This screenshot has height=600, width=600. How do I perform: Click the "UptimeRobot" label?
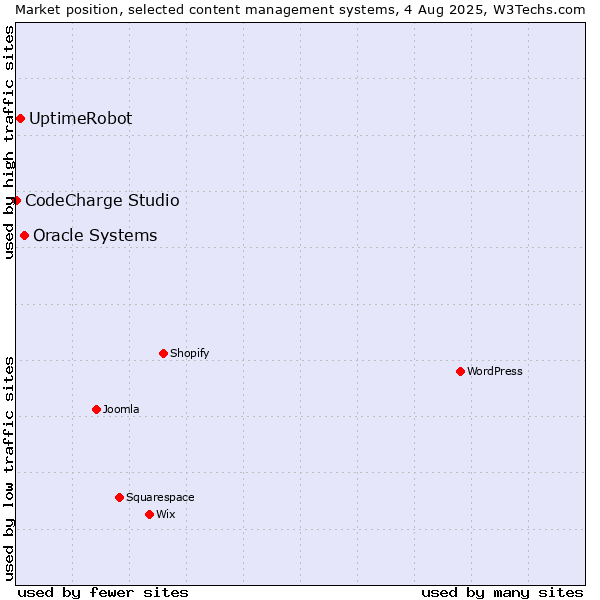(81, 119)
